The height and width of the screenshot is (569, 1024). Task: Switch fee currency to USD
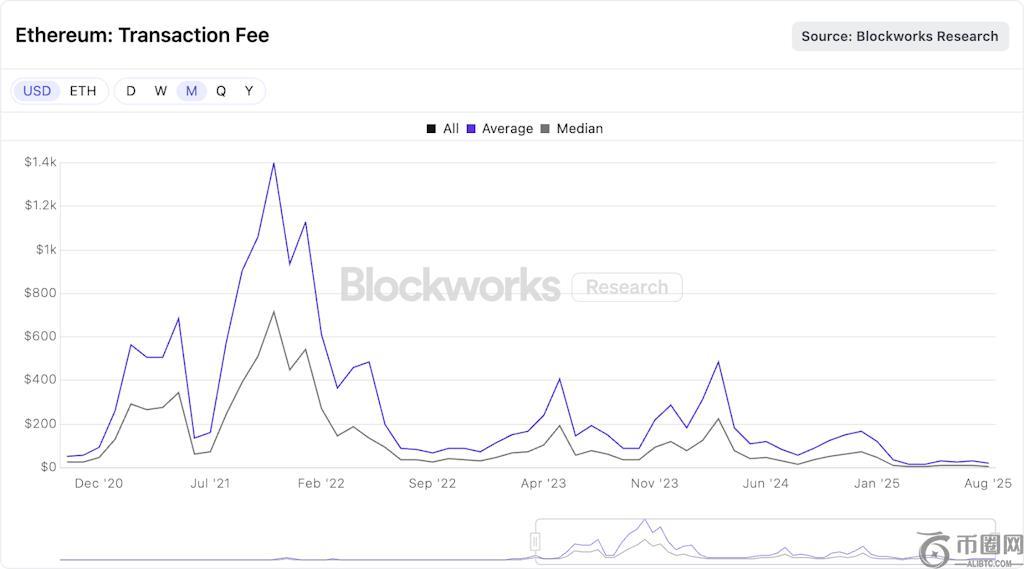37,91
